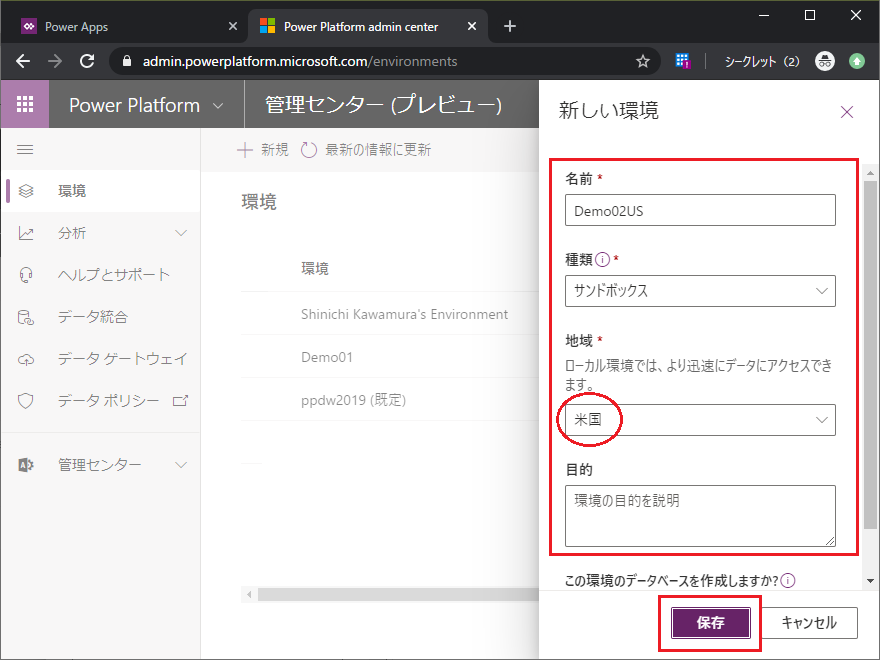Open the app launcher waffle icon
Viewport: 880px width, 660px height.
[25, 104]
